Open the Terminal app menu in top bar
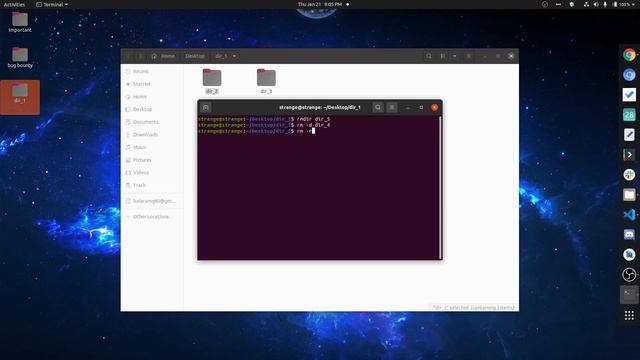 coord(52,4)
